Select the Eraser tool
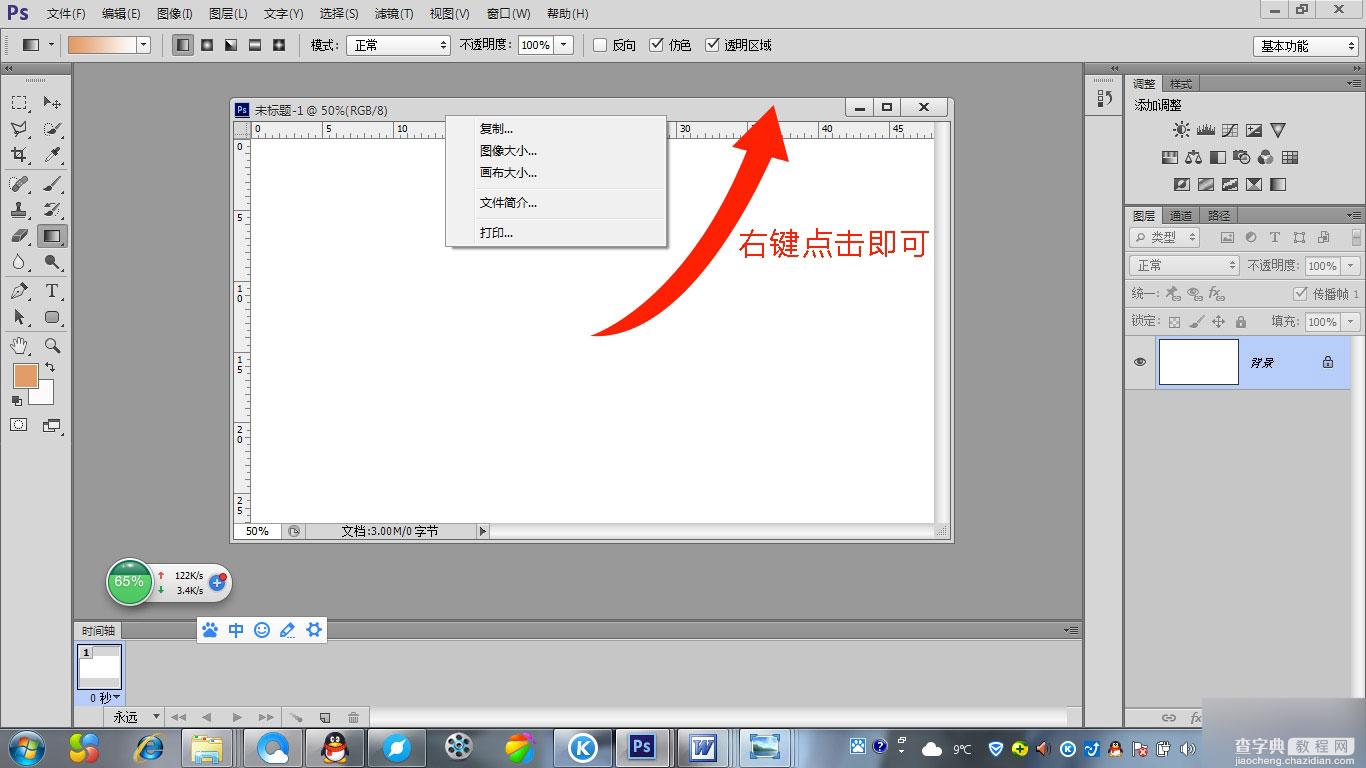The width and height of the screenshot is (1366, 768). (19, 236)
